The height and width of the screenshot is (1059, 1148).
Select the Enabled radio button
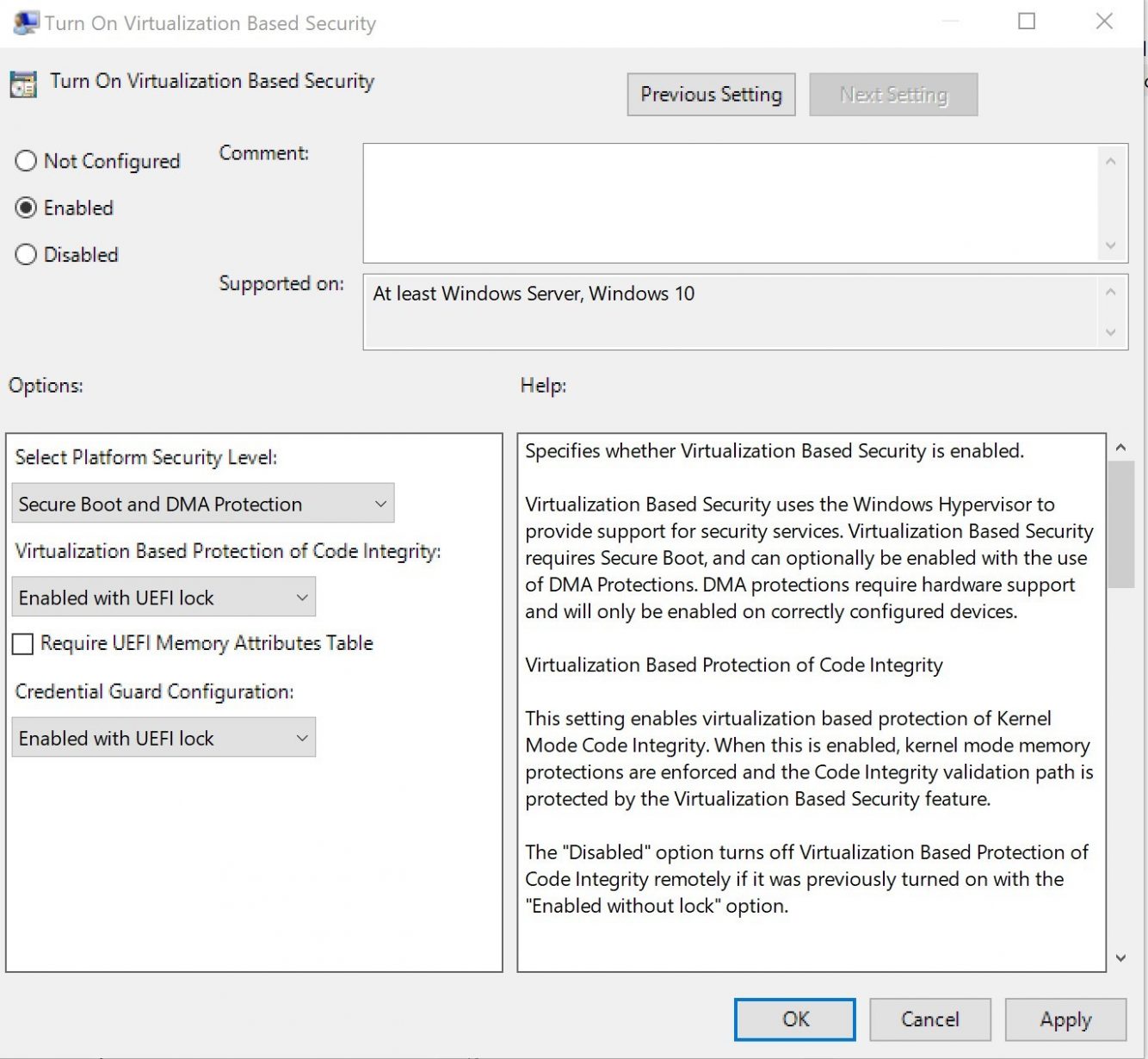(25, 207)
